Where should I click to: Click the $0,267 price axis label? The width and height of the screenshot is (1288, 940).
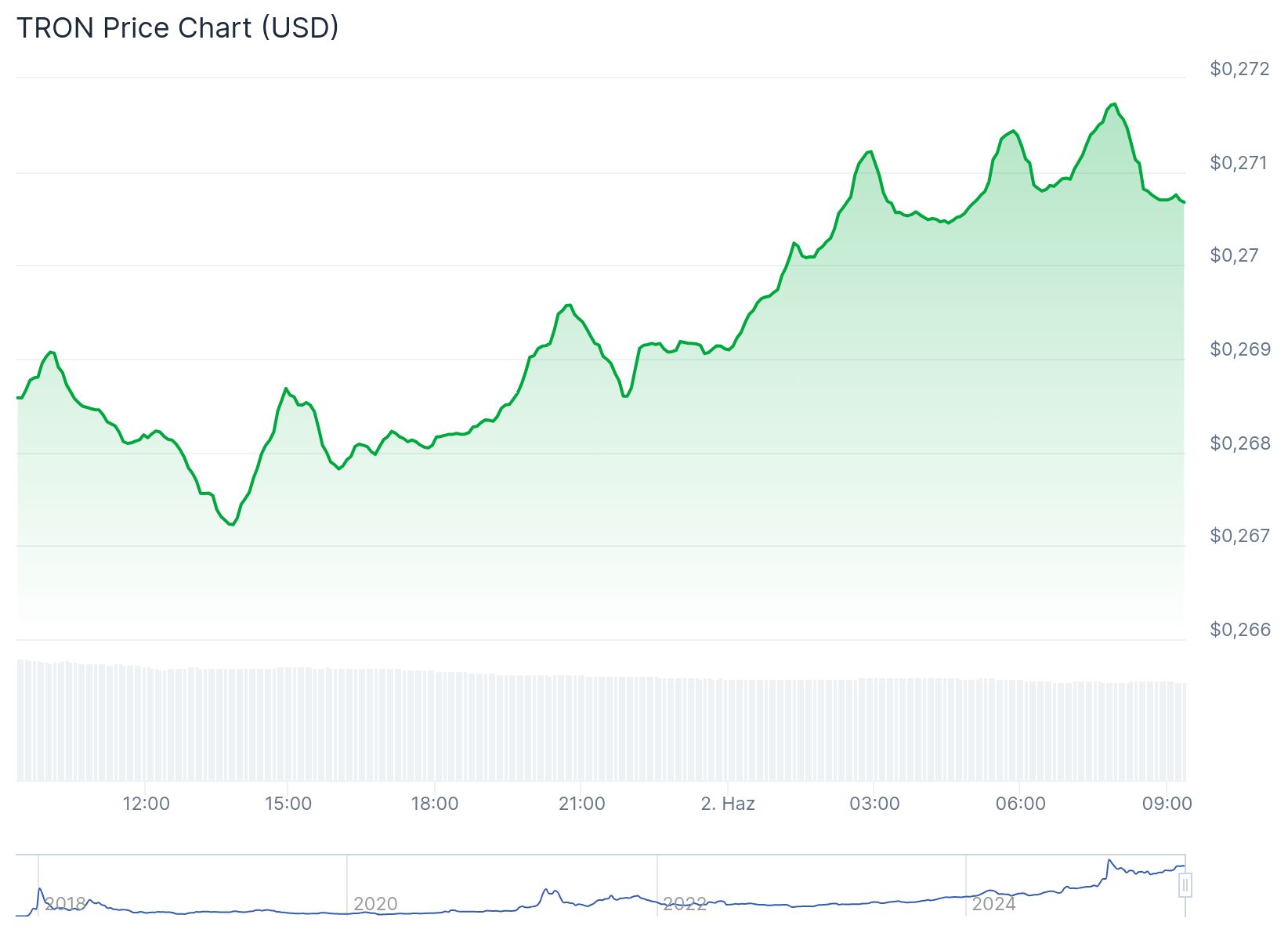click(1239, 536)
